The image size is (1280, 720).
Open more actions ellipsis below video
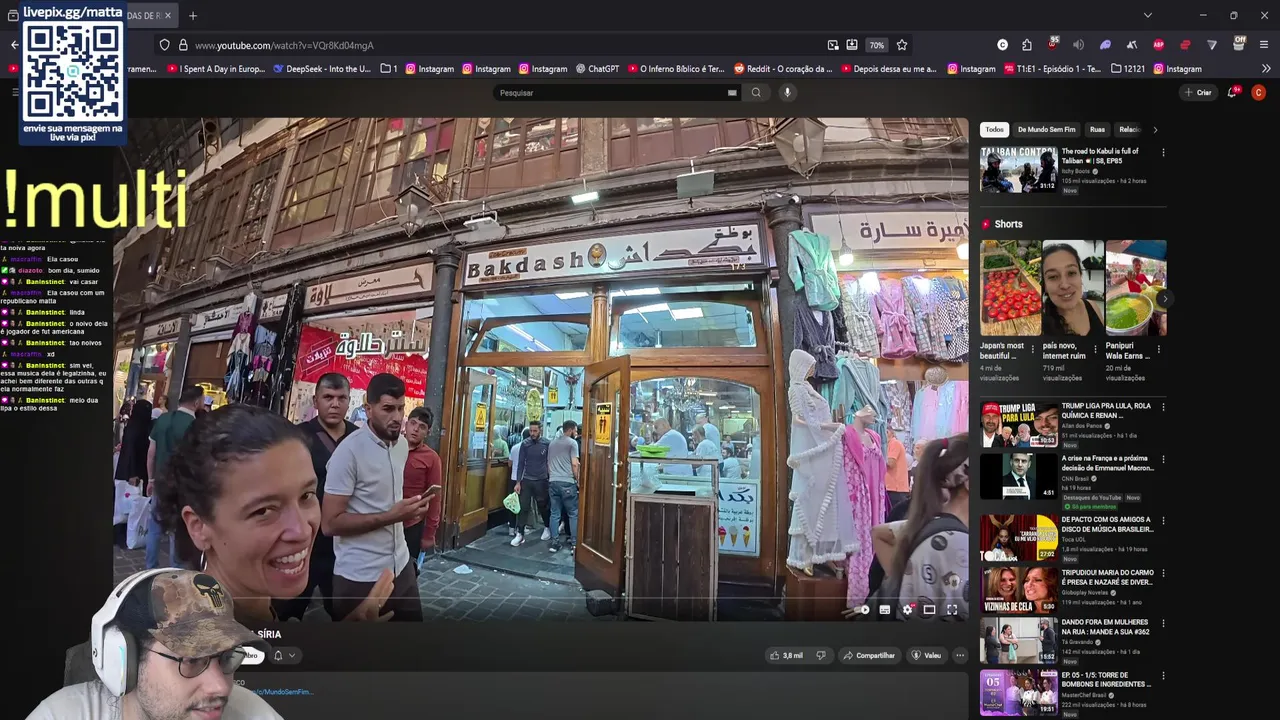pos(960,656)
